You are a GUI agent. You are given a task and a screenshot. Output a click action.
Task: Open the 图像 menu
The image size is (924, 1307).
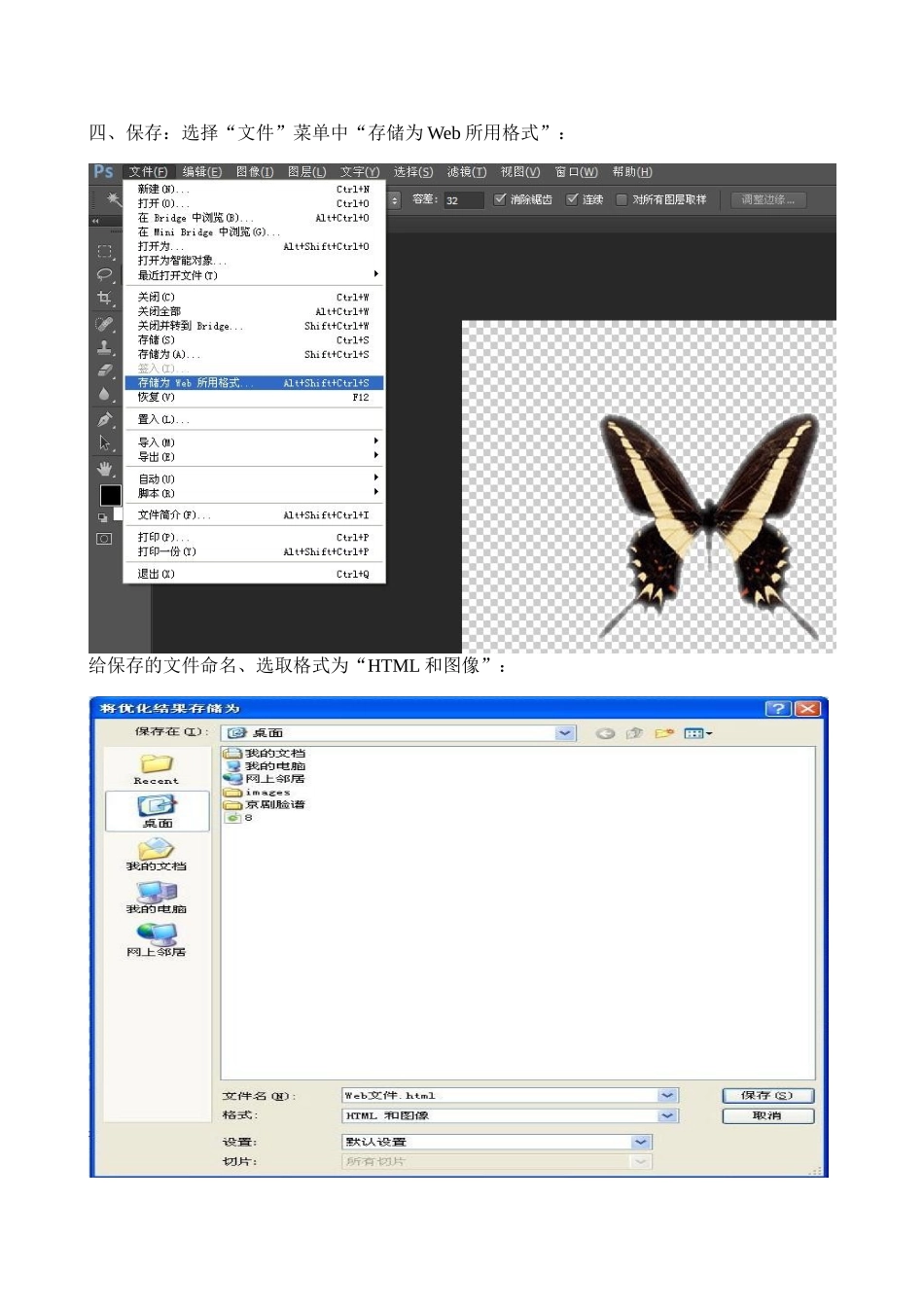click(255, 172)
